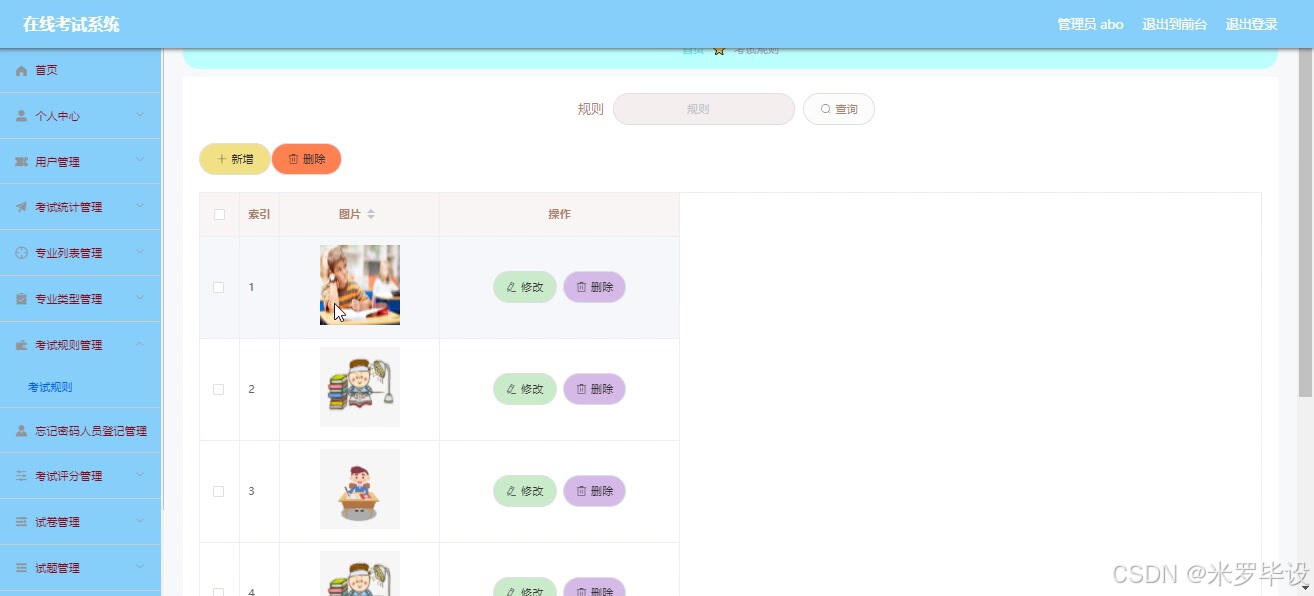Click the circle icon beside 专业列表管理

[x=22, y=253]
